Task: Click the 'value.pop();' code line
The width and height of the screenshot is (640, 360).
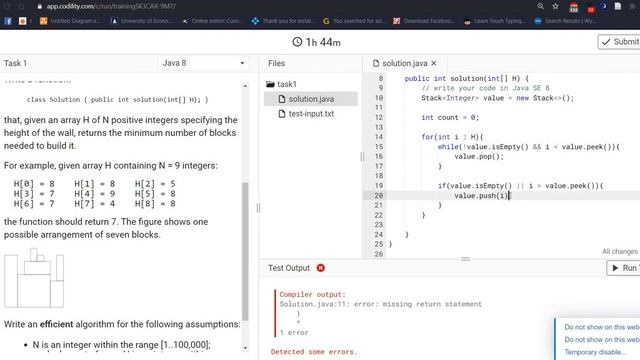Action: point(479,156)
